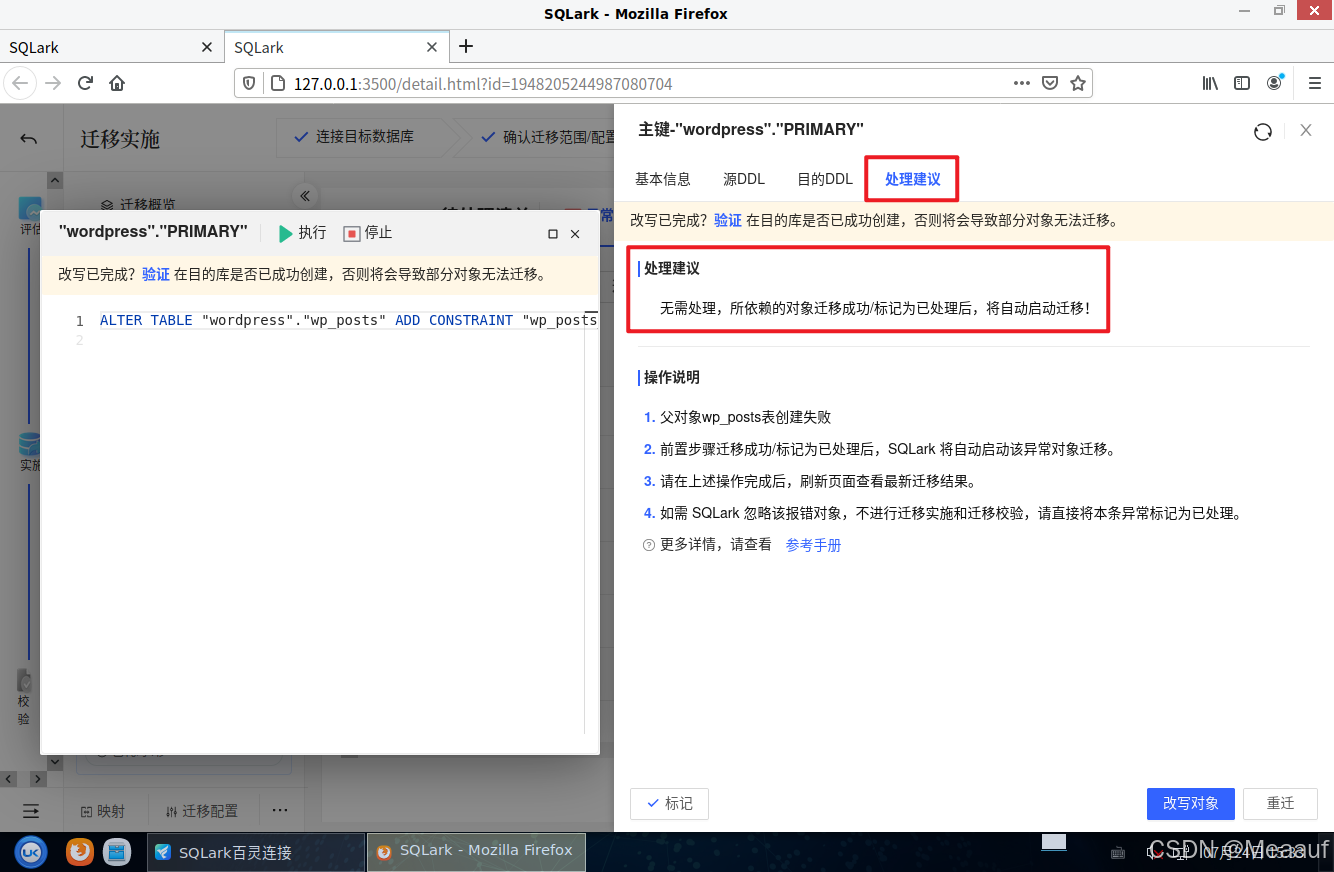The width and height of the screenshot is (1334, 872).
Task: Open Firefox Library icon
Action: pos(1210,83)
